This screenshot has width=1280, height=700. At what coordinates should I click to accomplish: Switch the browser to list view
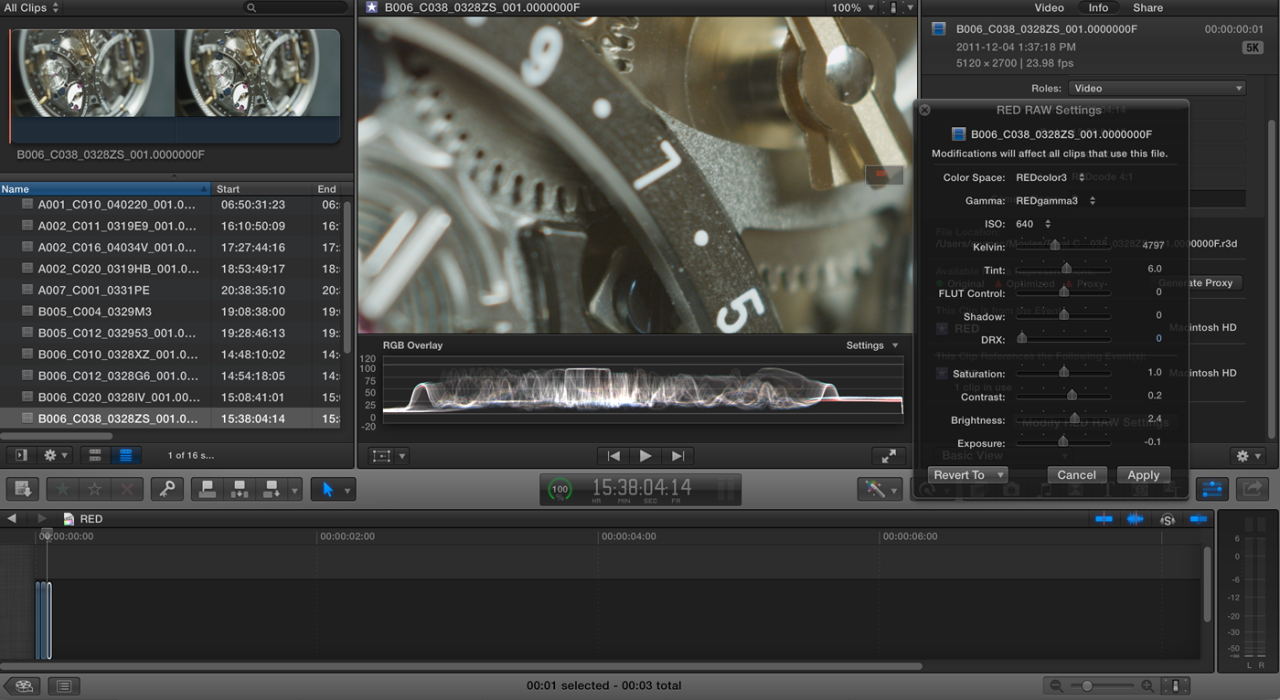coord(126,455)
